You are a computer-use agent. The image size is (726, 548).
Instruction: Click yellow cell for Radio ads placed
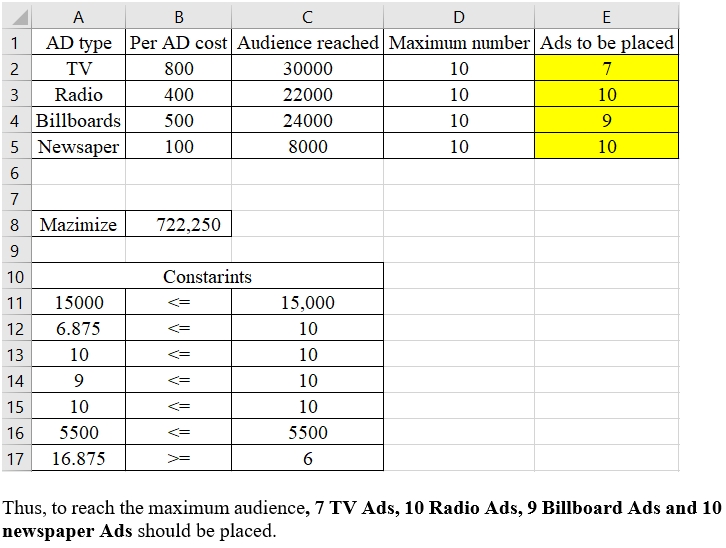[x=607, y=94]
